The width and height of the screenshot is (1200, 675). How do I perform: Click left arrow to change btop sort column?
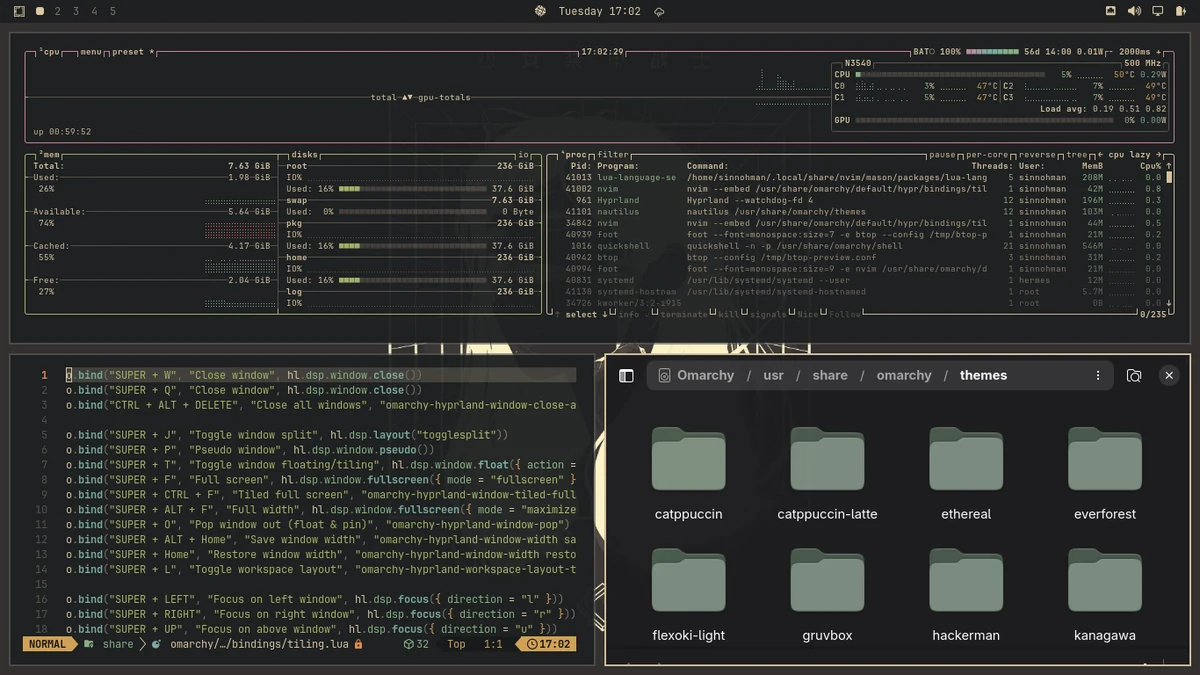(1101, 155)
